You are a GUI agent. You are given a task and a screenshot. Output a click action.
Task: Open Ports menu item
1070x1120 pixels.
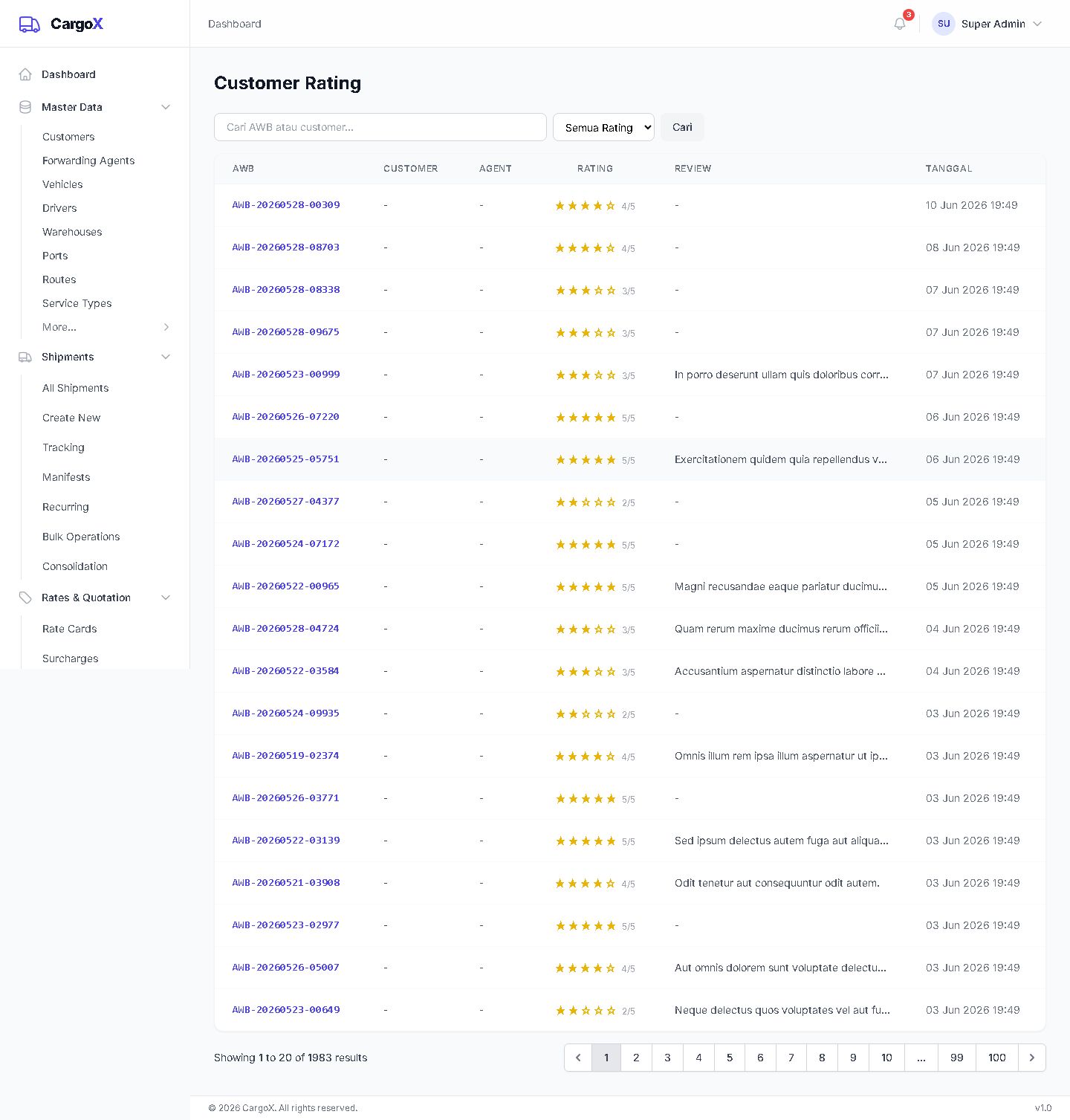(55, 256)
